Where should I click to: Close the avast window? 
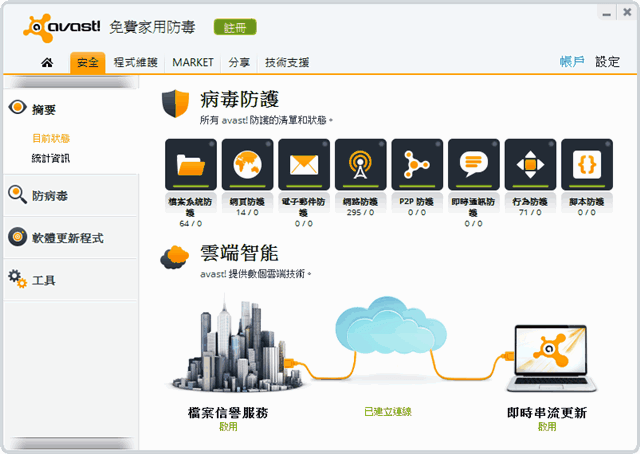coord(627,12)
